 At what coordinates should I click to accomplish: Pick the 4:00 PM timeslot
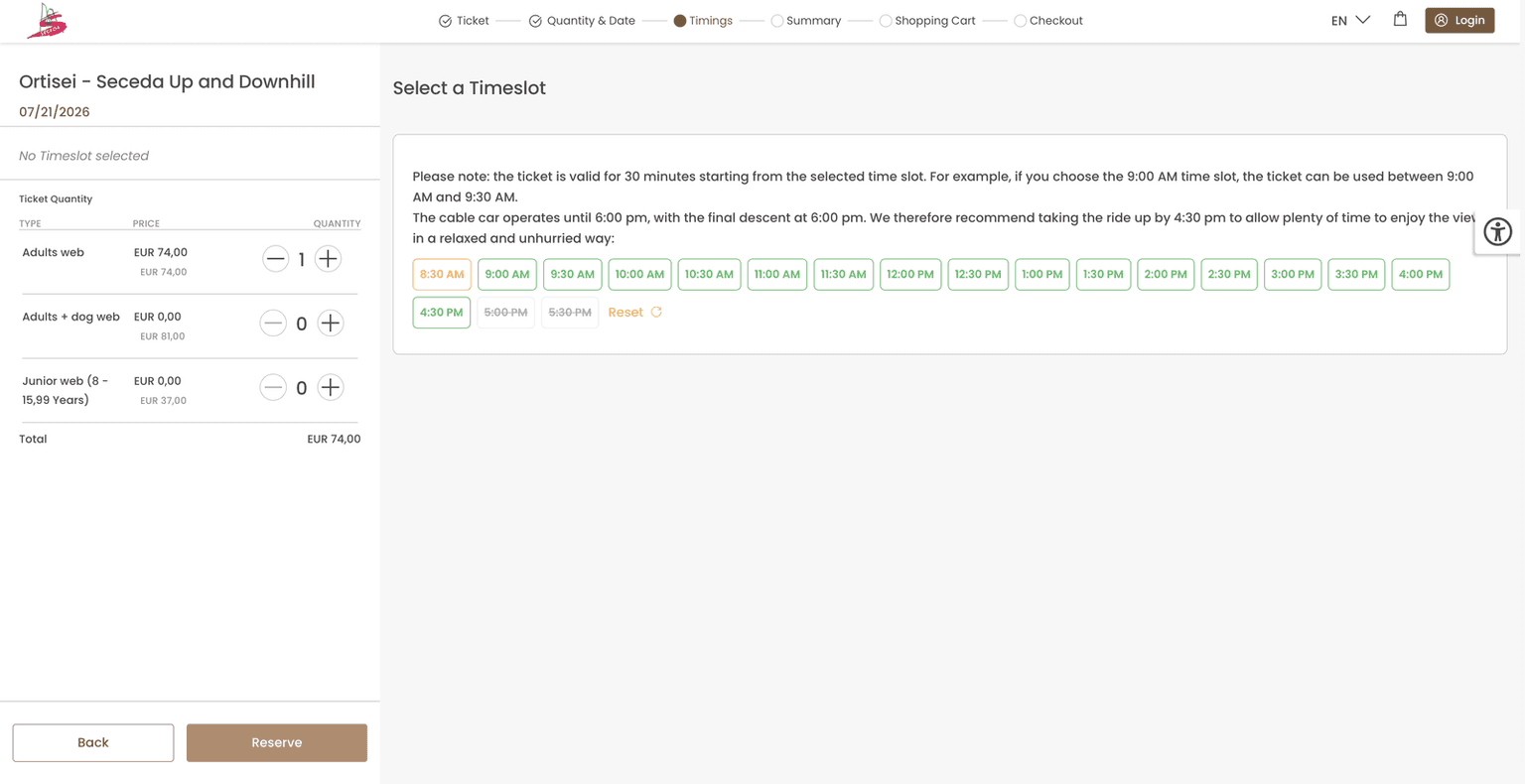pos(1421,274)
